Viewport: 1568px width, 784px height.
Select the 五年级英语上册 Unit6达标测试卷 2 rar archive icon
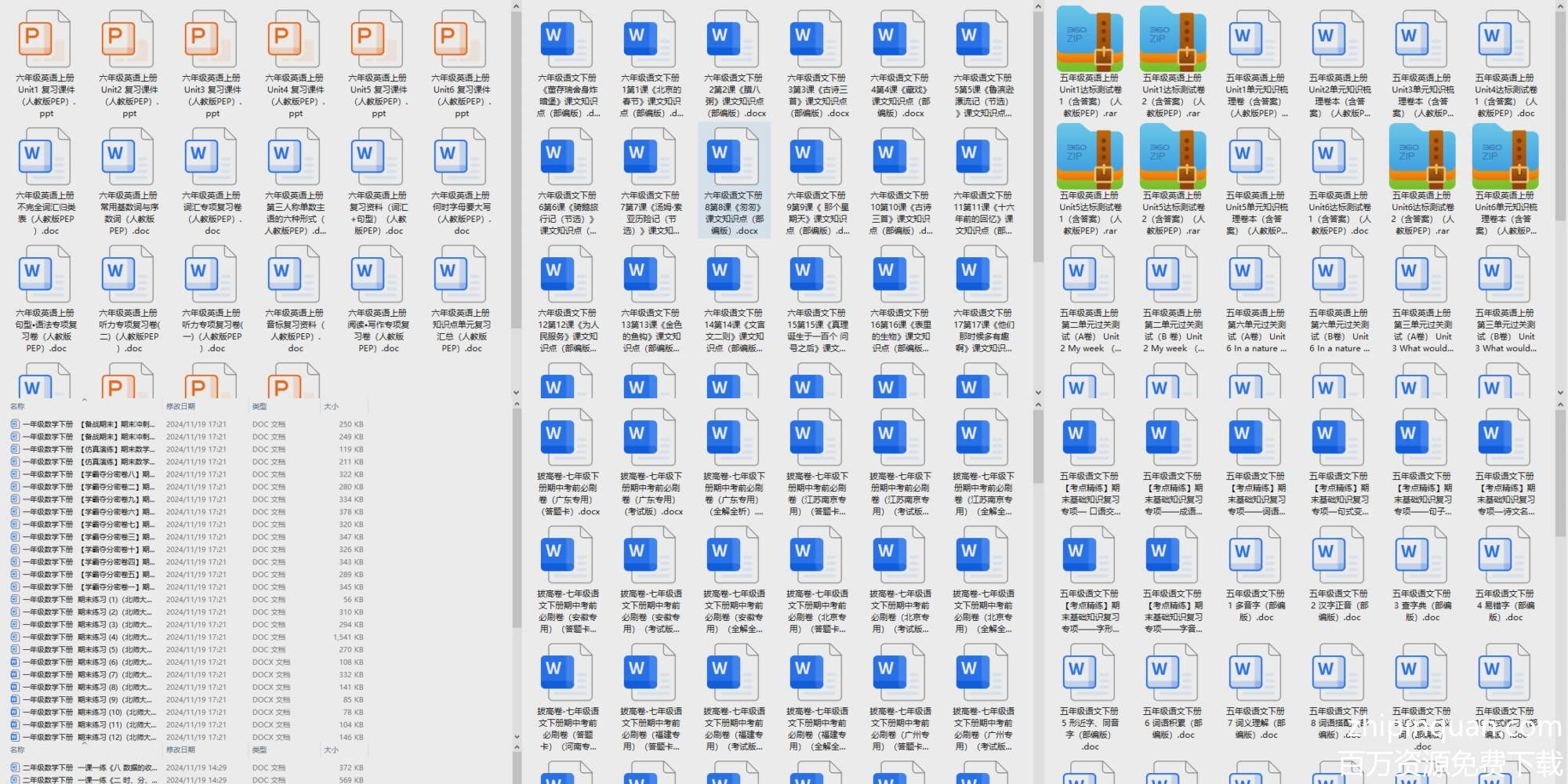click(x=1422, y=156)
